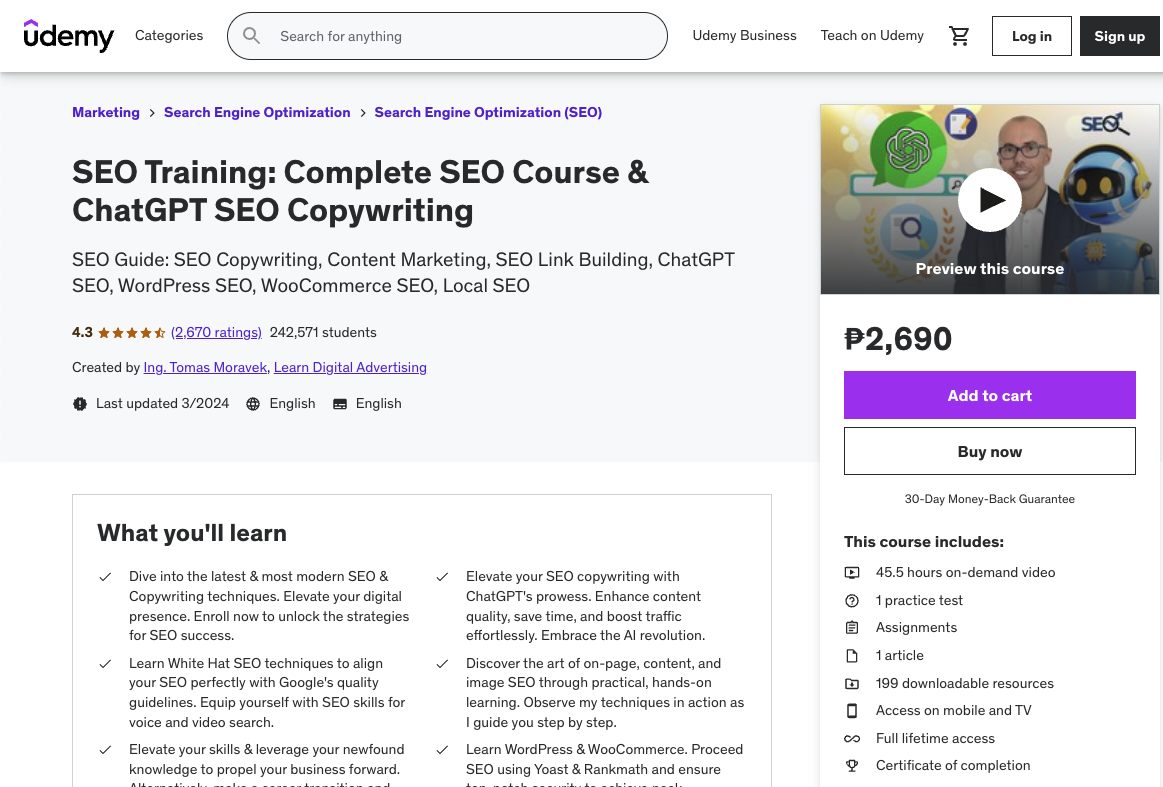Click the ₱2,690 price

click(898, 339)
